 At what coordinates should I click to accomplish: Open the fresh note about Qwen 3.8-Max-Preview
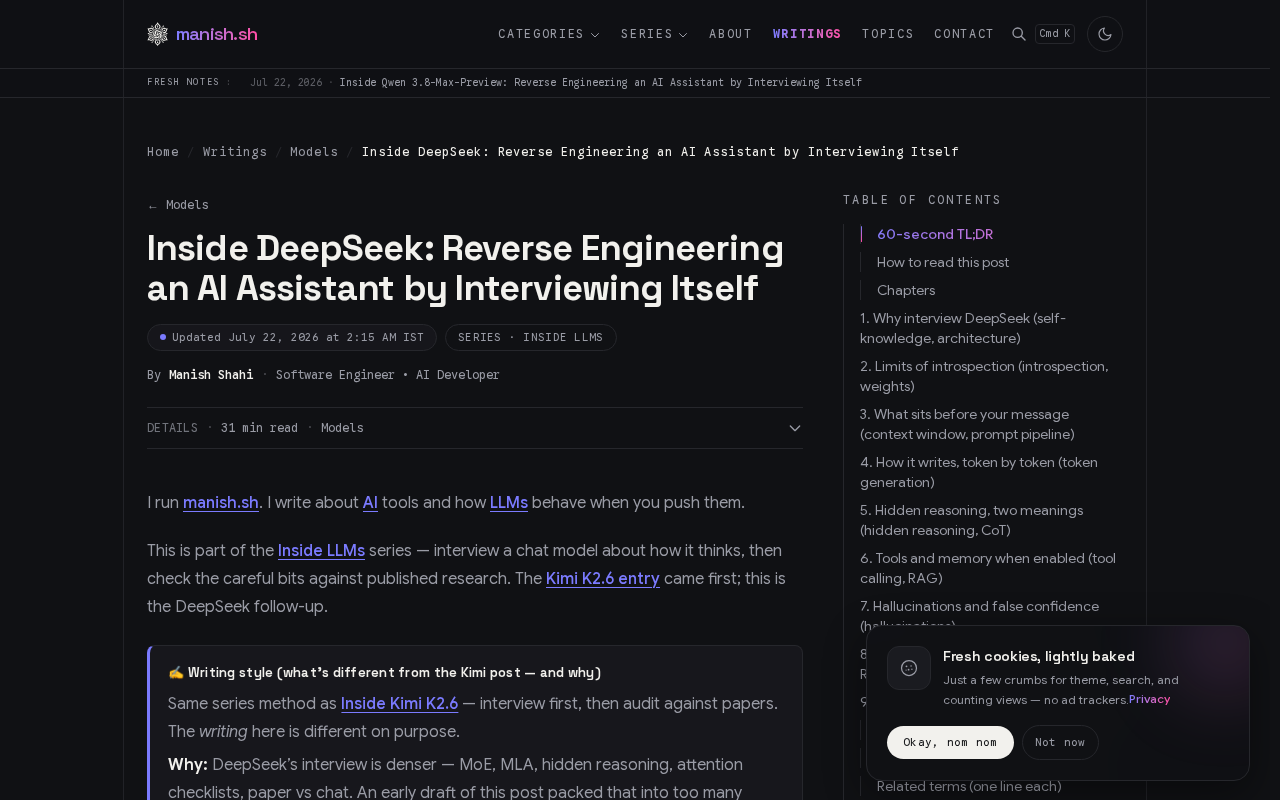[x=600, y=82]
